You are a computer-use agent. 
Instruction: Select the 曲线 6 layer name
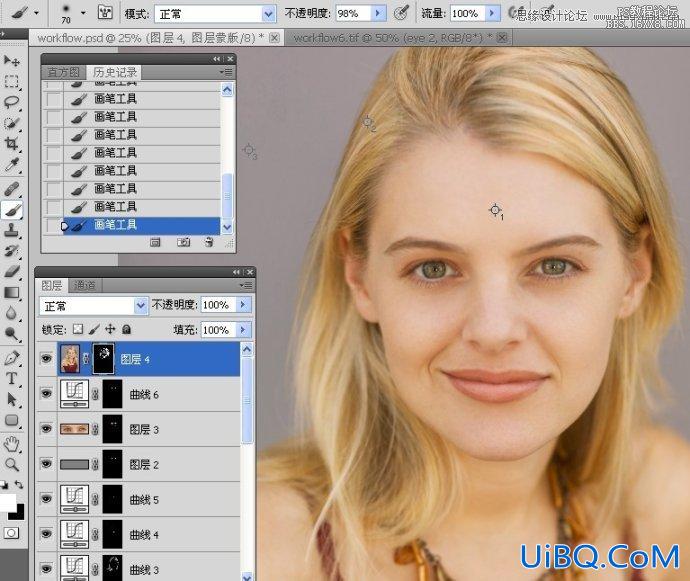click(x=144, y=394)
